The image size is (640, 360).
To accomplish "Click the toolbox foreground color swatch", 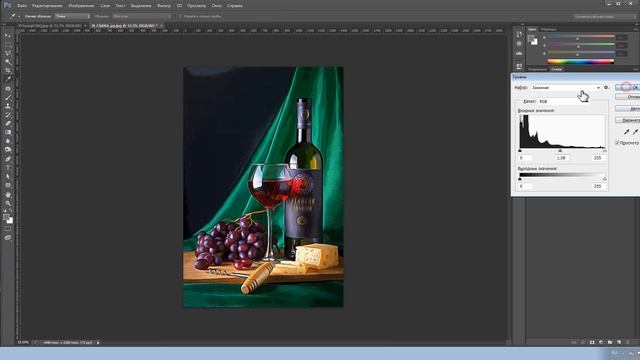I will (x=6, y=218).
